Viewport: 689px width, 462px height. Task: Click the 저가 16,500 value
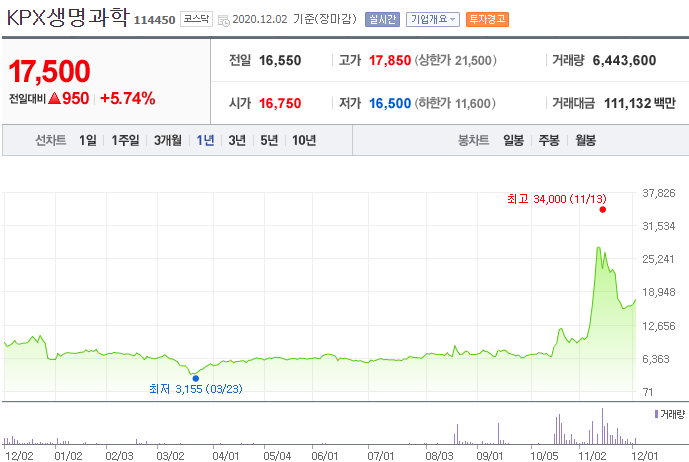pos(390,103)
